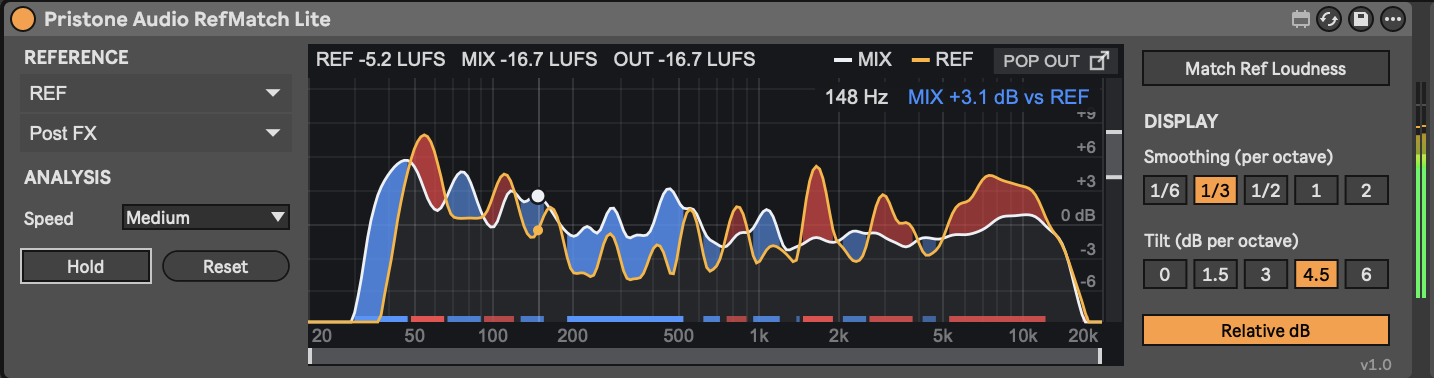Enable the Hold analysis button

pyautogui.click(x=86, y=267)
